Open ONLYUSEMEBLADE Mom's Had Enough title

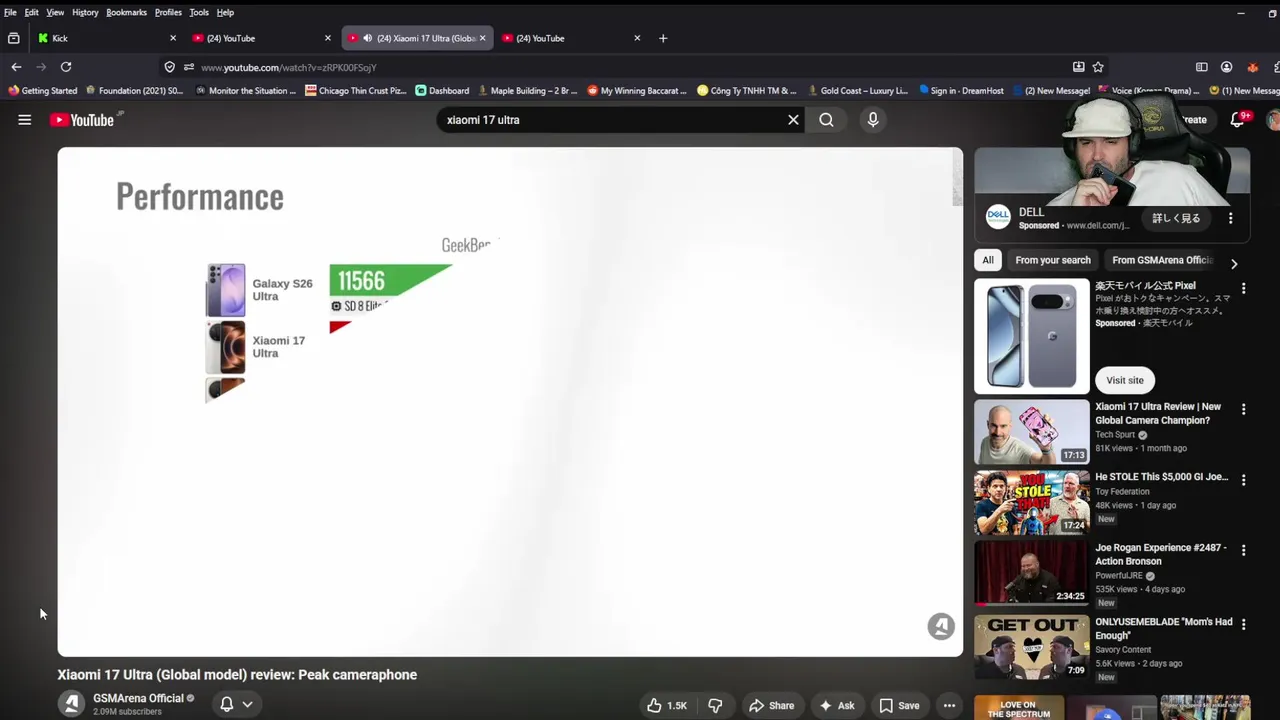pos(1163,628)
